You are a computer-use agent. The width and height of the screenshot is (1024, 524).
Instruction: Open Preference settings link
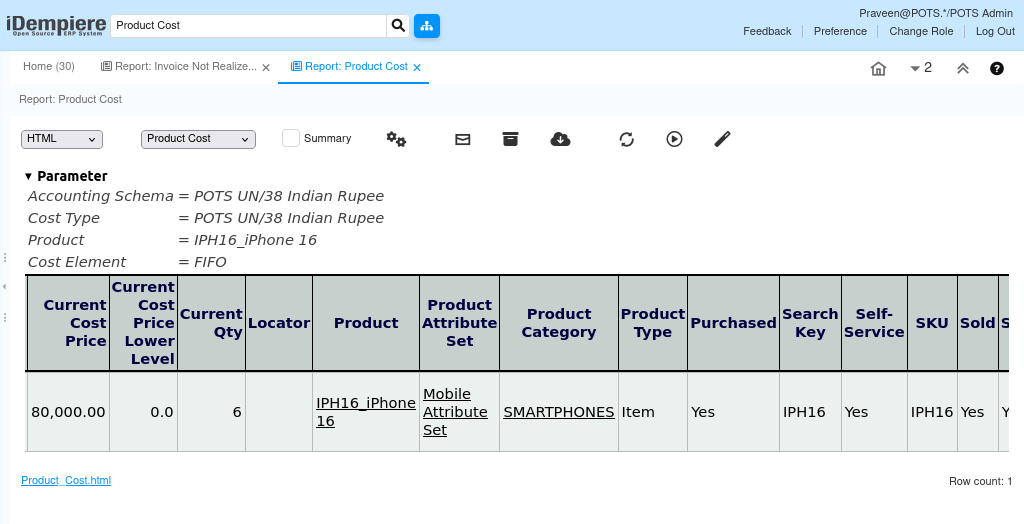tap(840, 31)
